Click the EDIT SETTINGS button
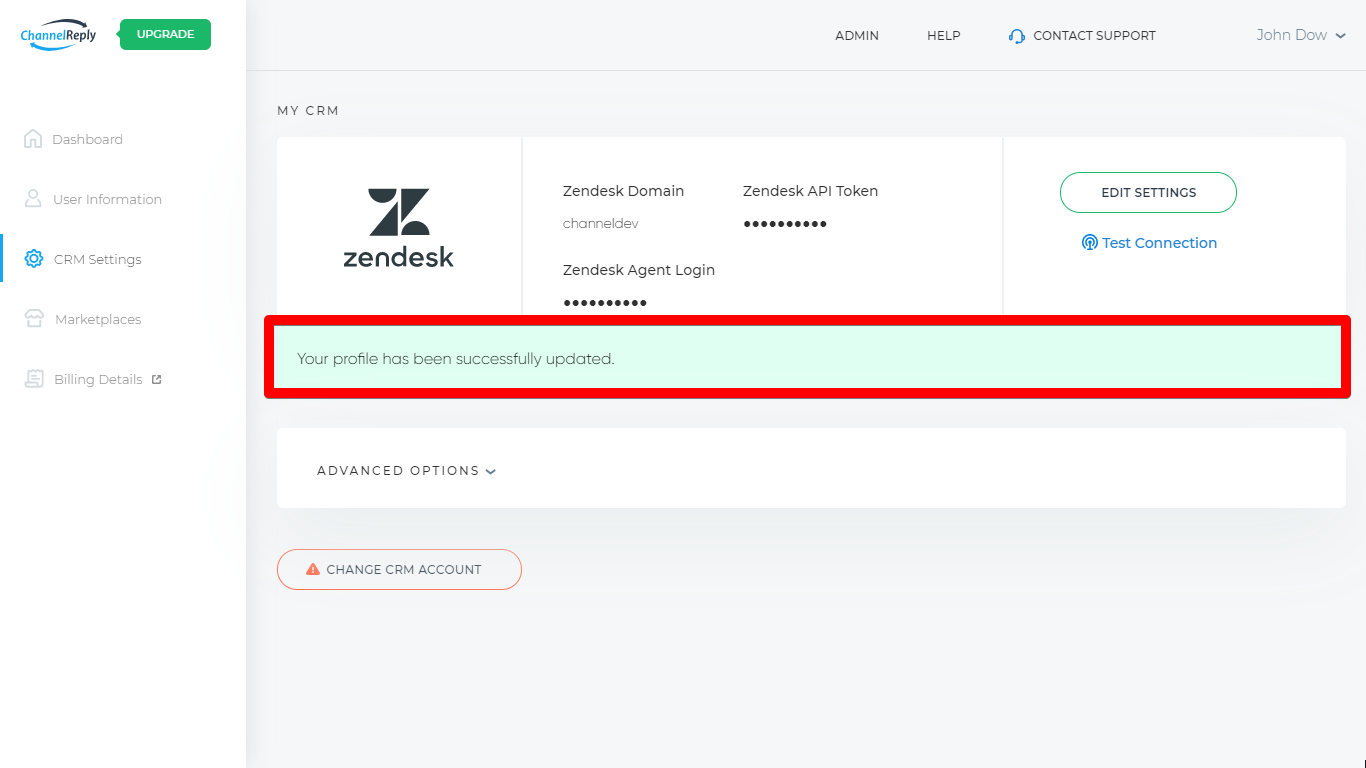The width and height of the screenshot is (1366, 768). 1148,193
